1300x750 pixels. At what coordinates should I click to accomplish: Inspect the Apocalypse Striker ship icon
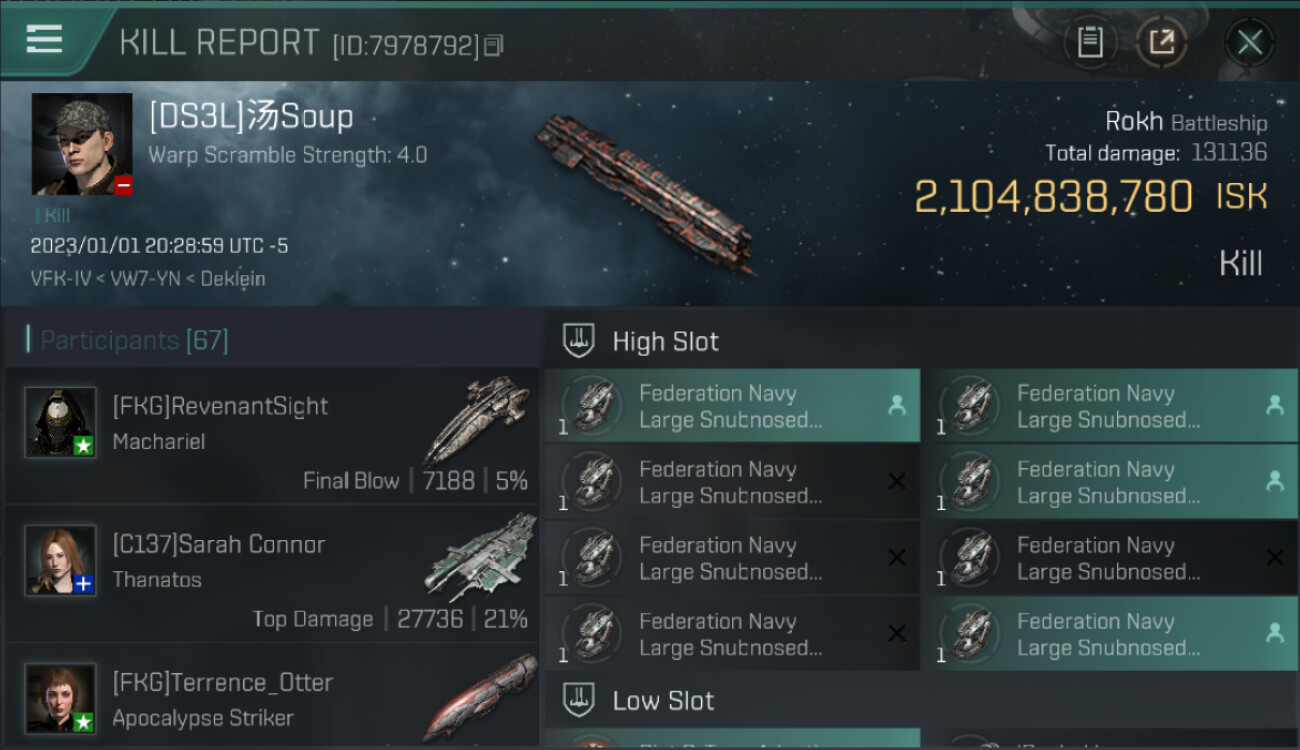tap(480, 695)
